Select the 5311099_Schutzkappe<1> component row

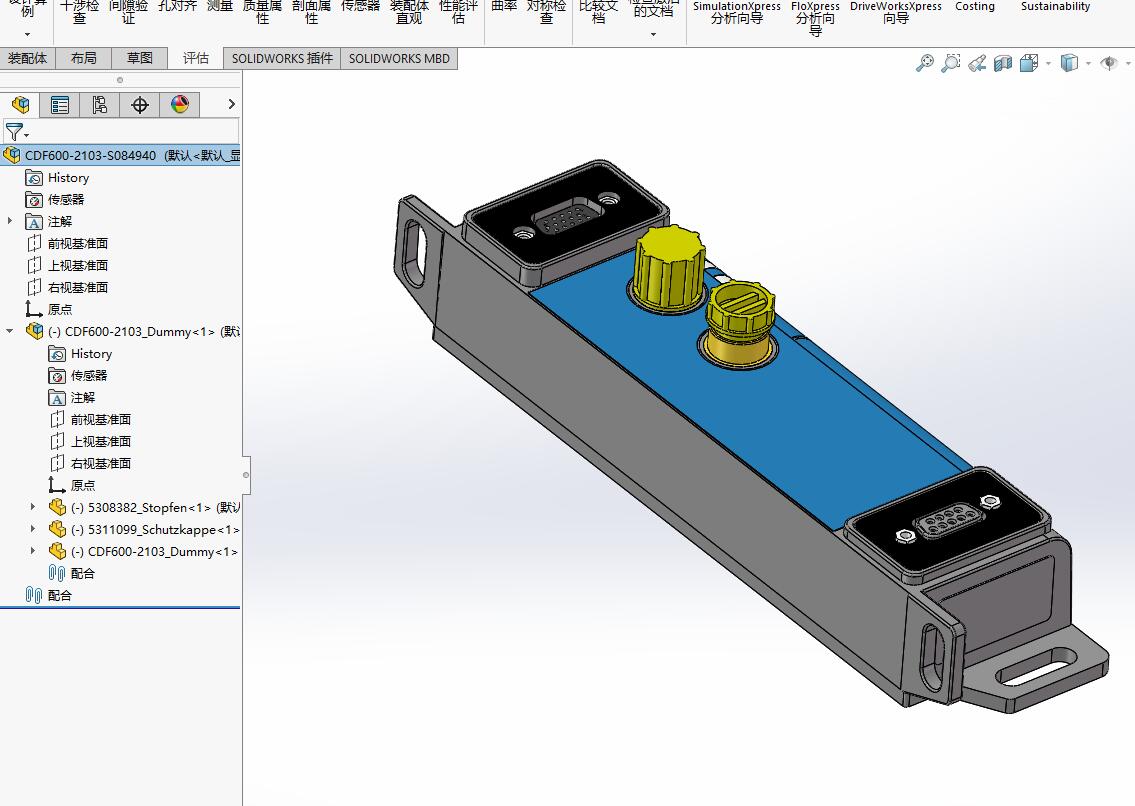[143, 529]
